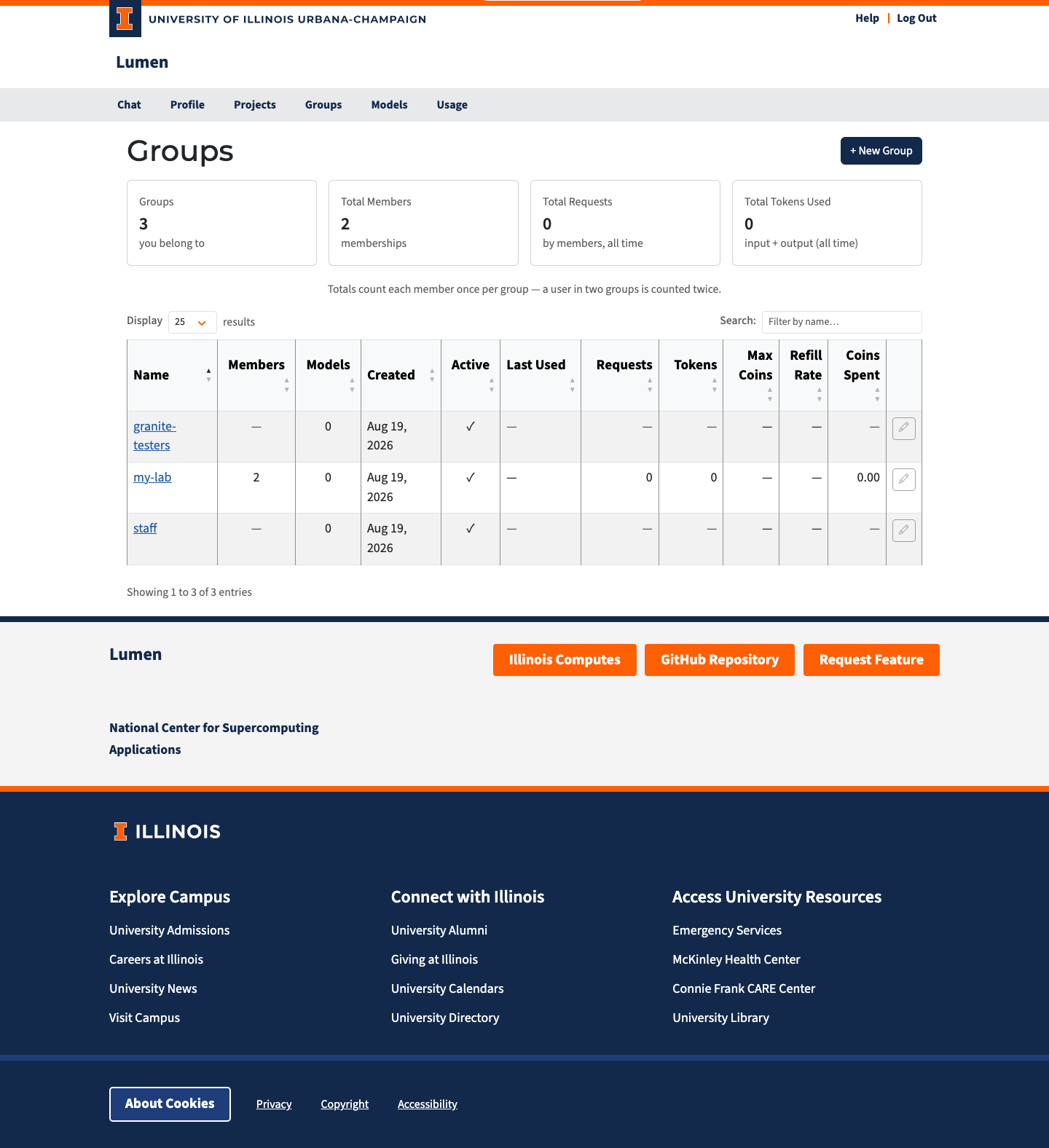Open University News footer link
This screenshot has width=1049, height=1148.
click(x=153, y=988)
